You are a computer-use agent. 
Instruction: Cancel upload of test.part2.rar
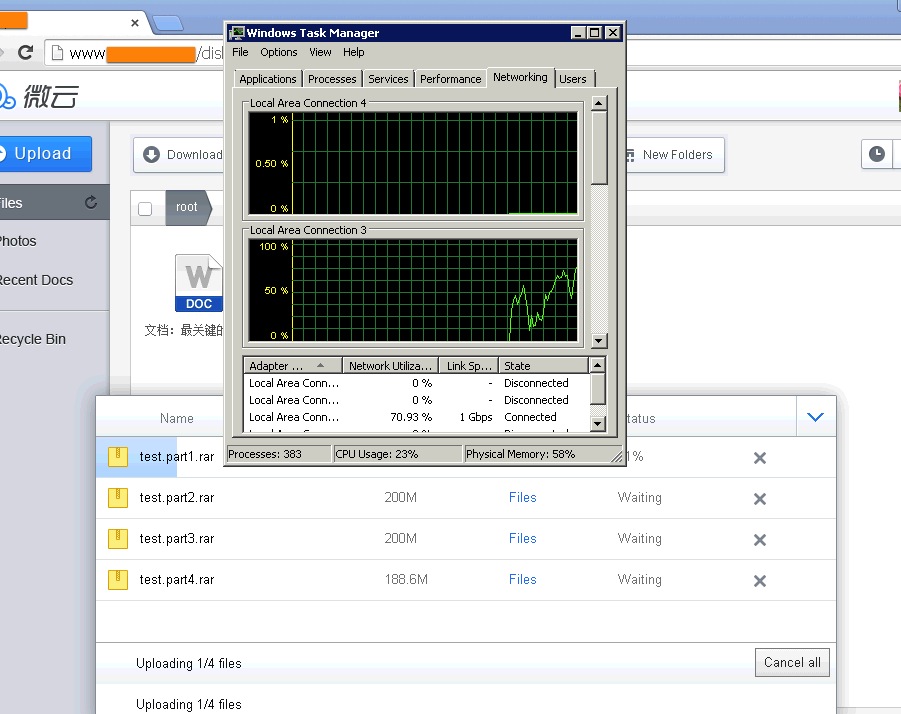pyautogui.click(x=760, y=499)
